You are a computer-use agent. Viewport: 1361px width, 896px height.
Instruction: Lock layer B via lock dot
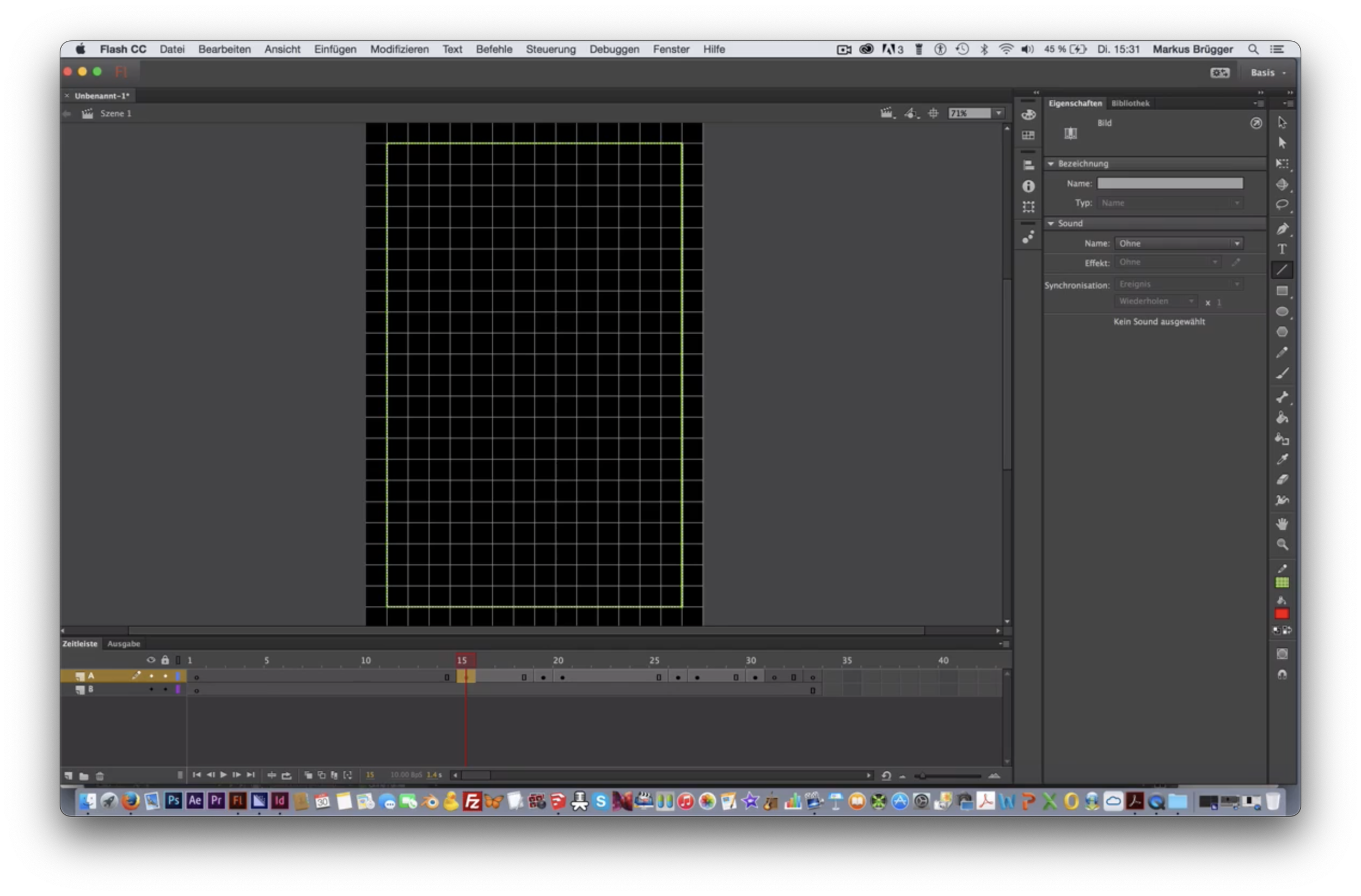pos(165,690)
